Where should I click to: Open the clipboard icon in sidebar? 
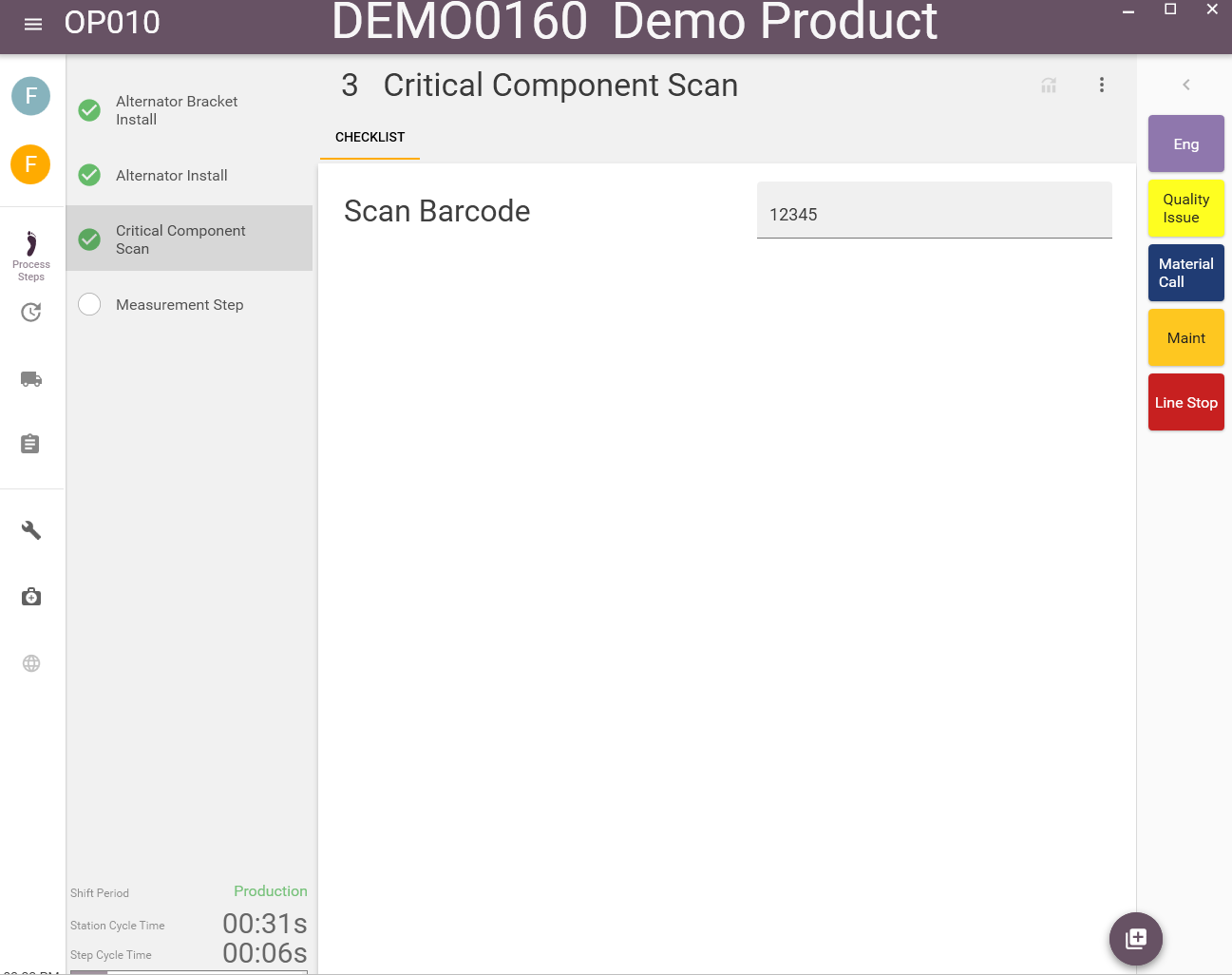[30, 444]
